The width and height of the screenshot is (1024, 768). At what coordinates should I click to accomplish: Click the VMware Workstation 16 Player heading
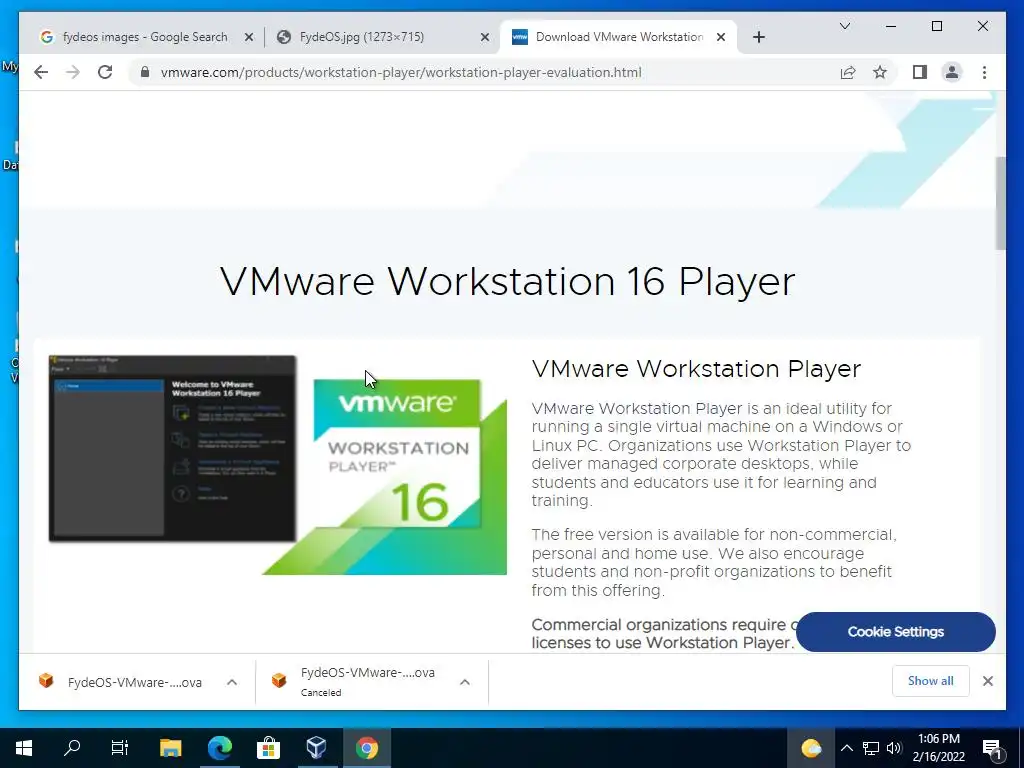coord(507,281)
